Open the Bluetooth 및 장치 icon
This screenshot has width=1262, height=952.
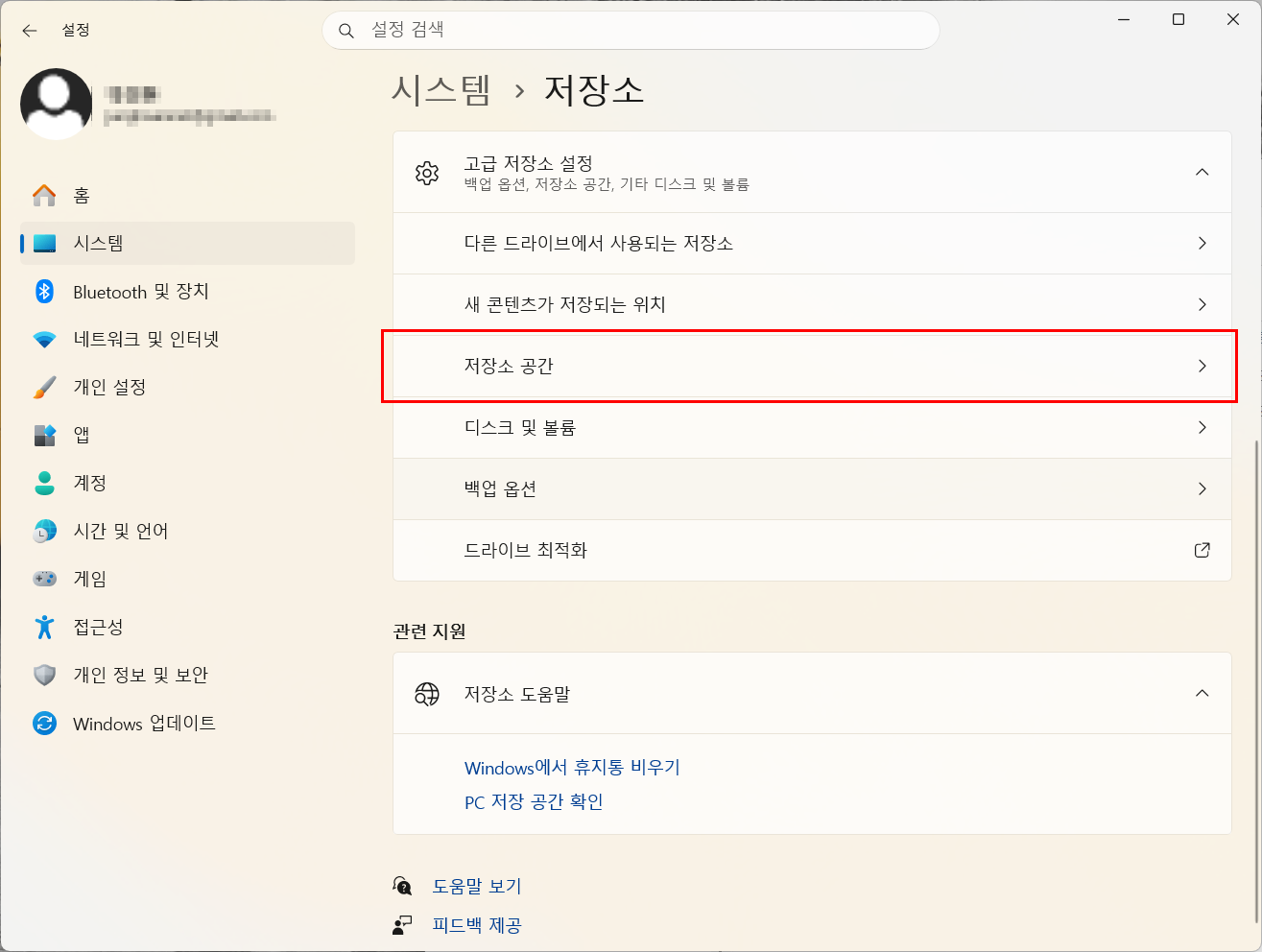pyautogui.click(x=44, y=292)
